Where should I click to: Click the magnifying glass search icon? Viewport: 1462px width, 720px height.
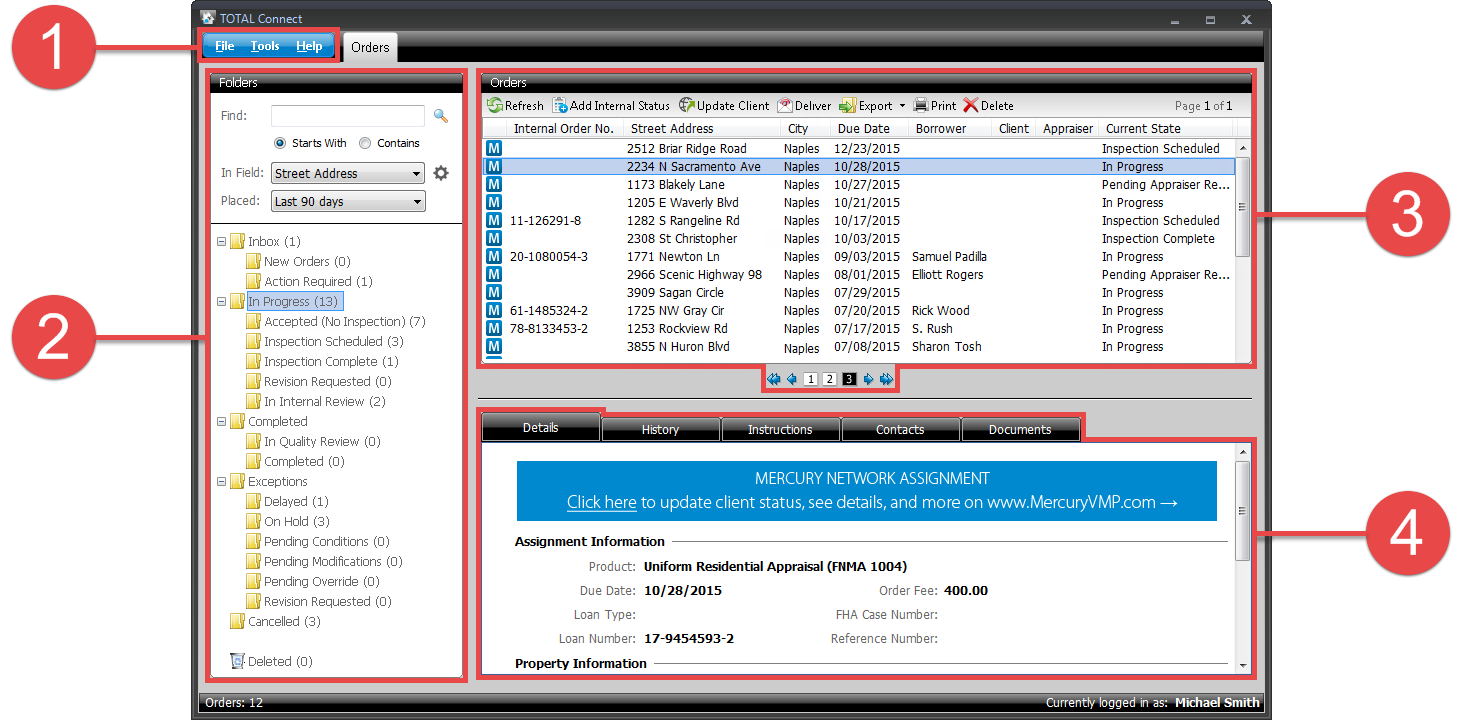(x=440, y=116)
